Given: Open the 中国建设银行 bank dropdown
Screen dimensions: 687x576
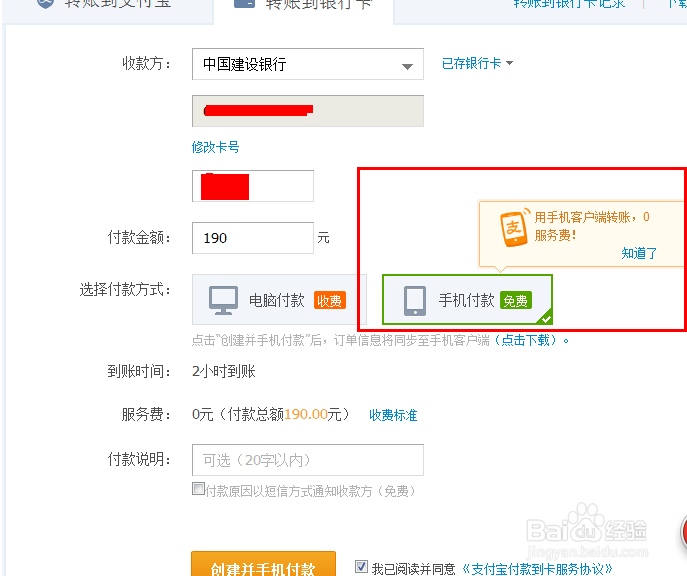Looking at the screenshot, I should click(x=308, y=64).
